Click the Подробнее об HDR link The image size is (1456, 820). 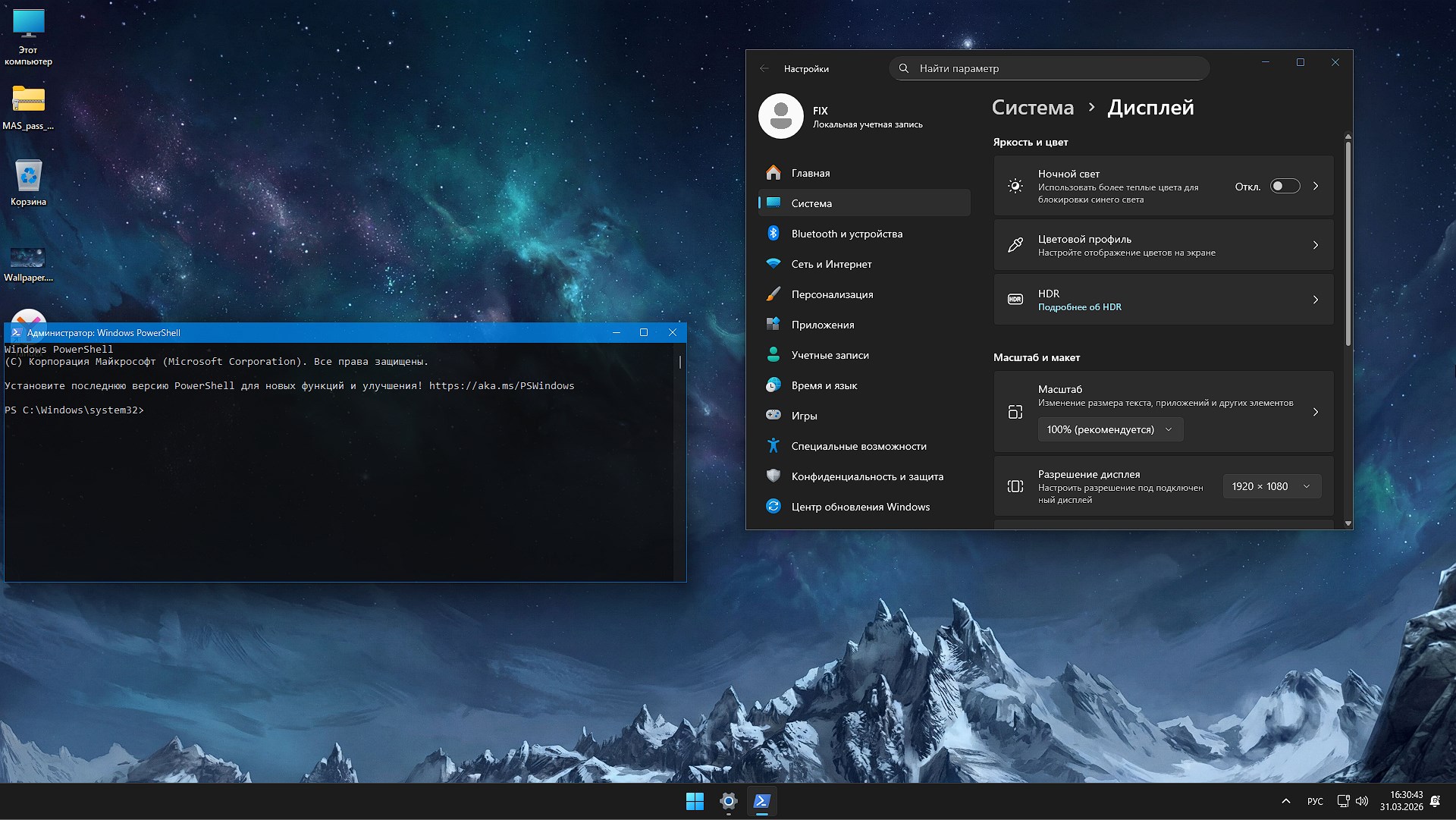click(x=1079, y=307)
